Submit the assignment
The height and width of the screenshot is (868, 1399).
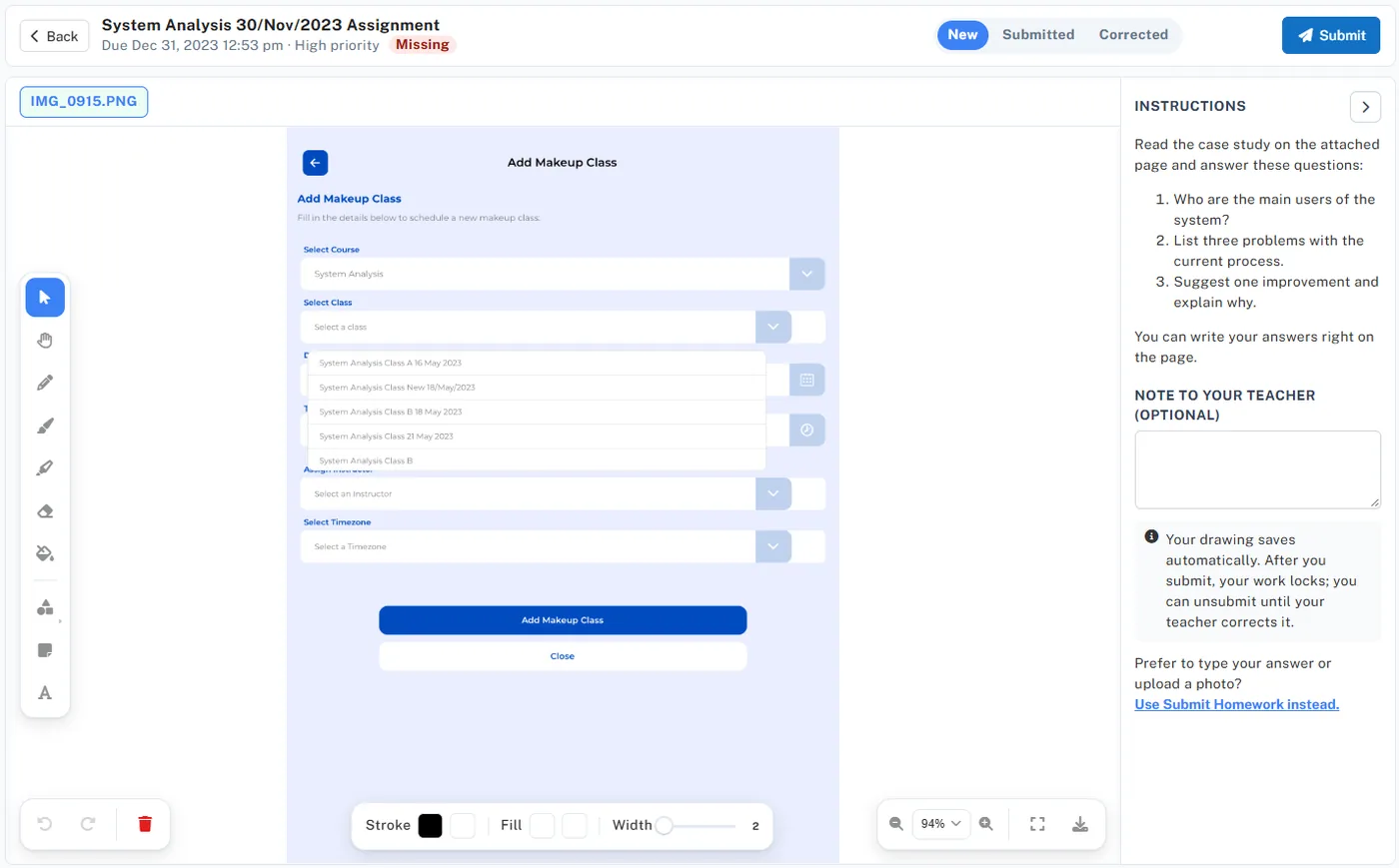click(x=1331, y=35)
